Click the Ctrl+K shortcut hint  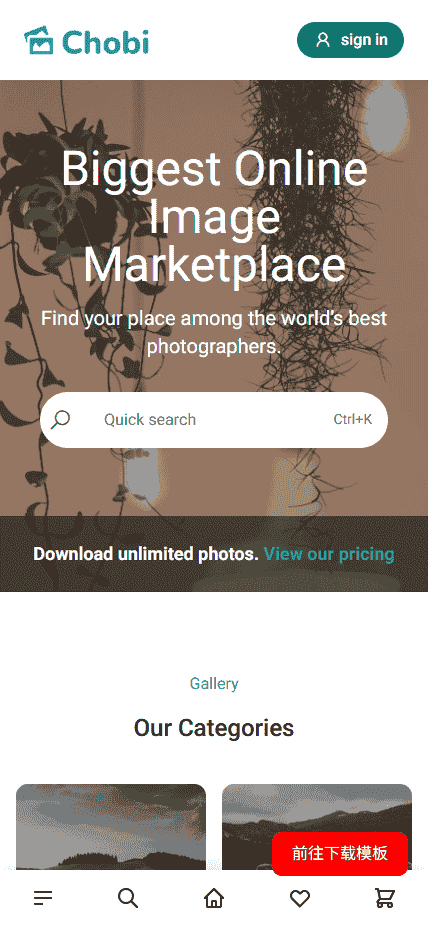(353, 419)
